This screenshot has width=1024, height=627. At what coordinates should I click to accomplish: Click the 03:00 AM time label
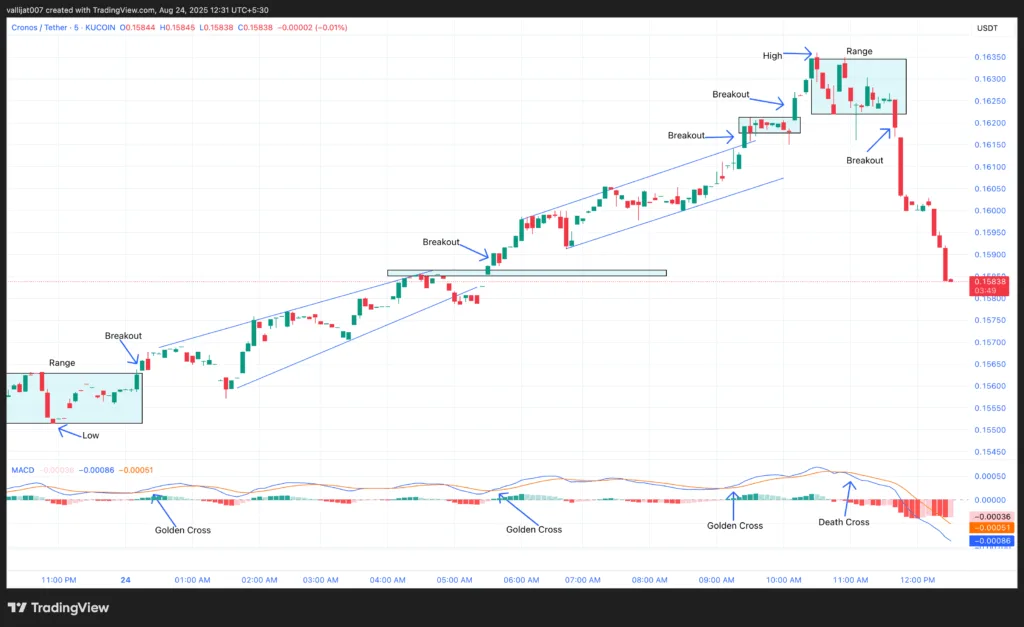(321, 579)
